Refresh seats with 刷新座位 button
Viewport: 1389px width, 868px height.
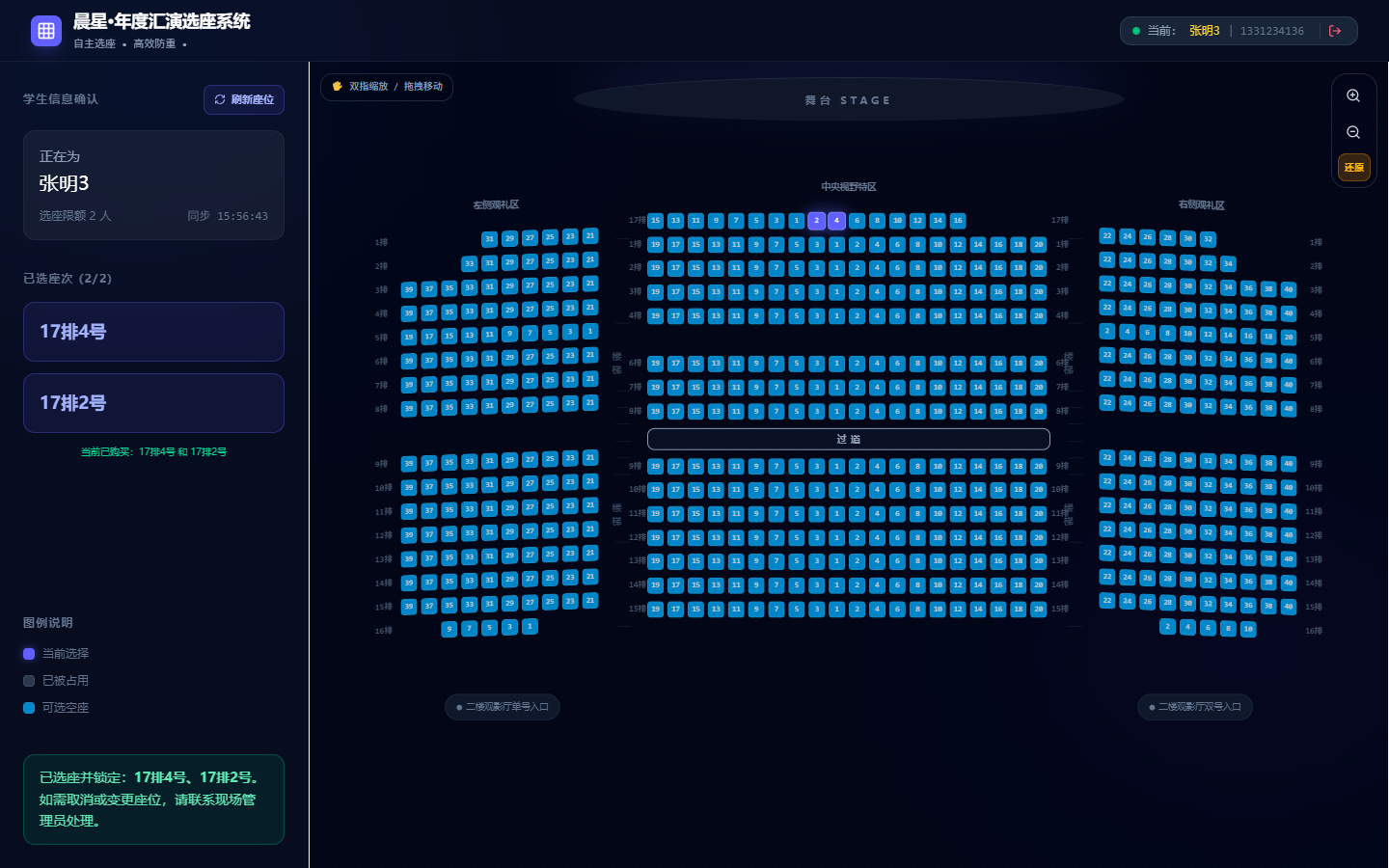[244, 99]
